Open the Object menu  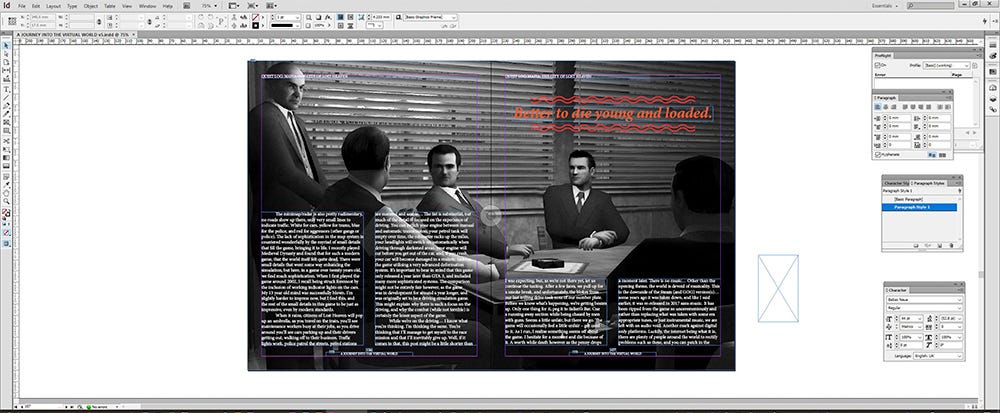click(x=91, y=6)
